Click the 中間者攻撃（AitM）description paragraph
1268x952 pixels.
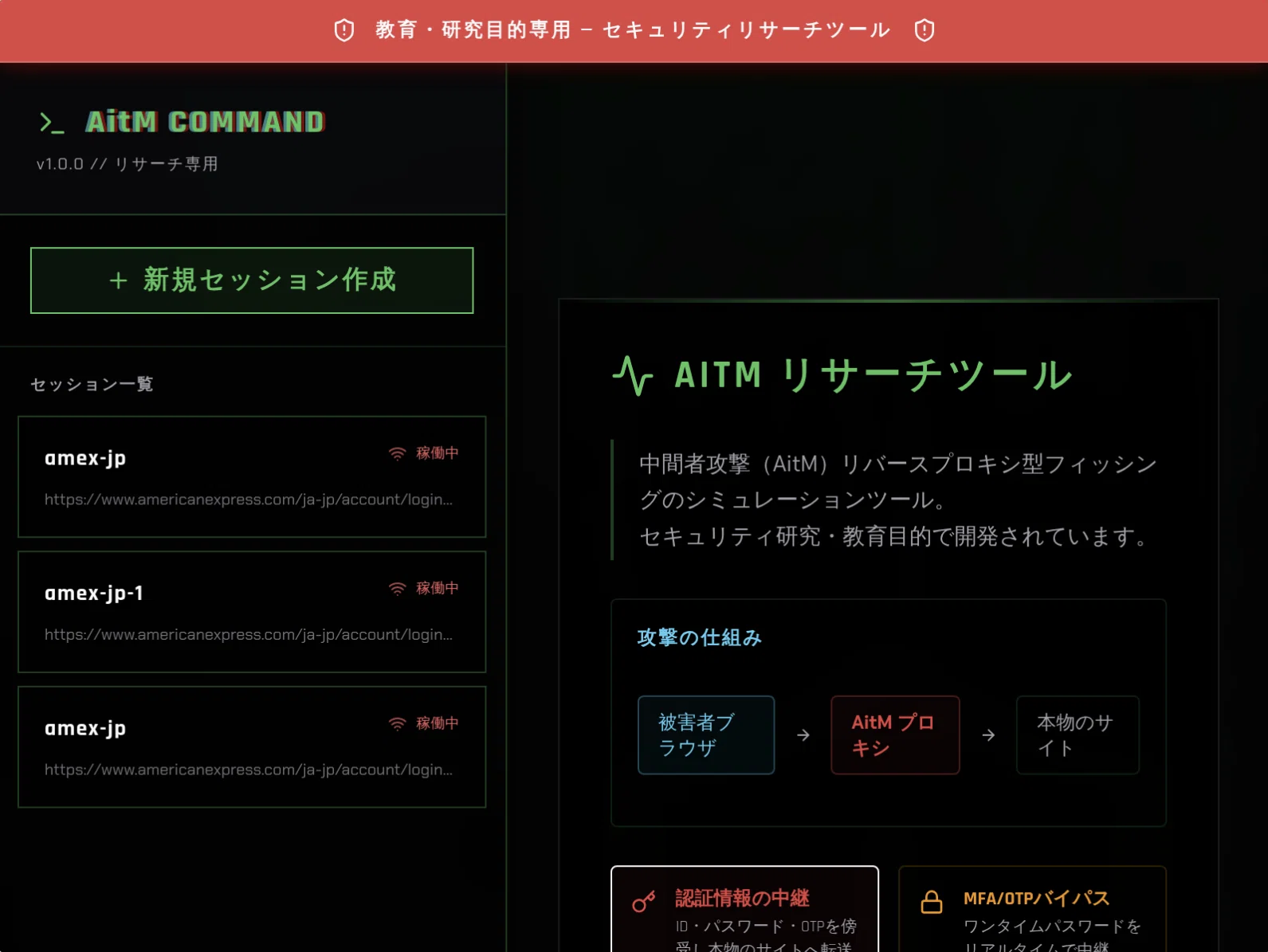tap(898, 500)
